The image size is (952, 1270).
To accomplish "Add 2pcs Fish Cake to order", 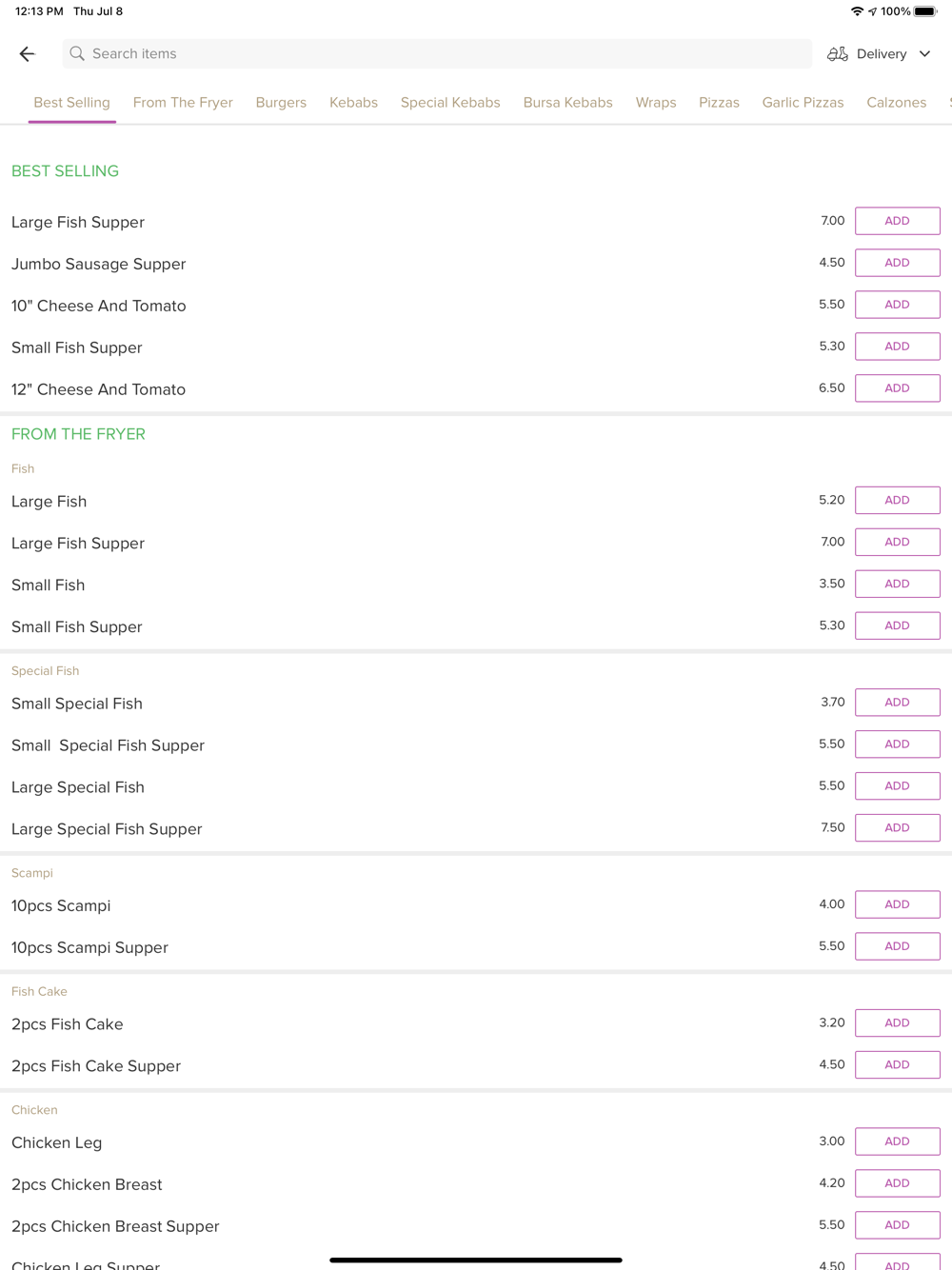I will tap(897, 1023).
